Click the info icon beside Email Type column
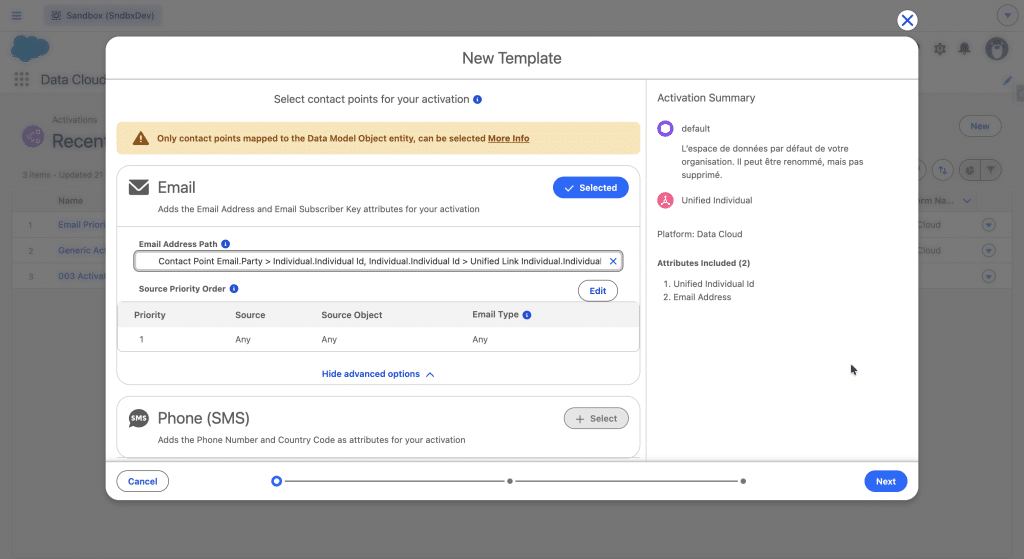The image size is (1024, 559). [x=527, y=315]
